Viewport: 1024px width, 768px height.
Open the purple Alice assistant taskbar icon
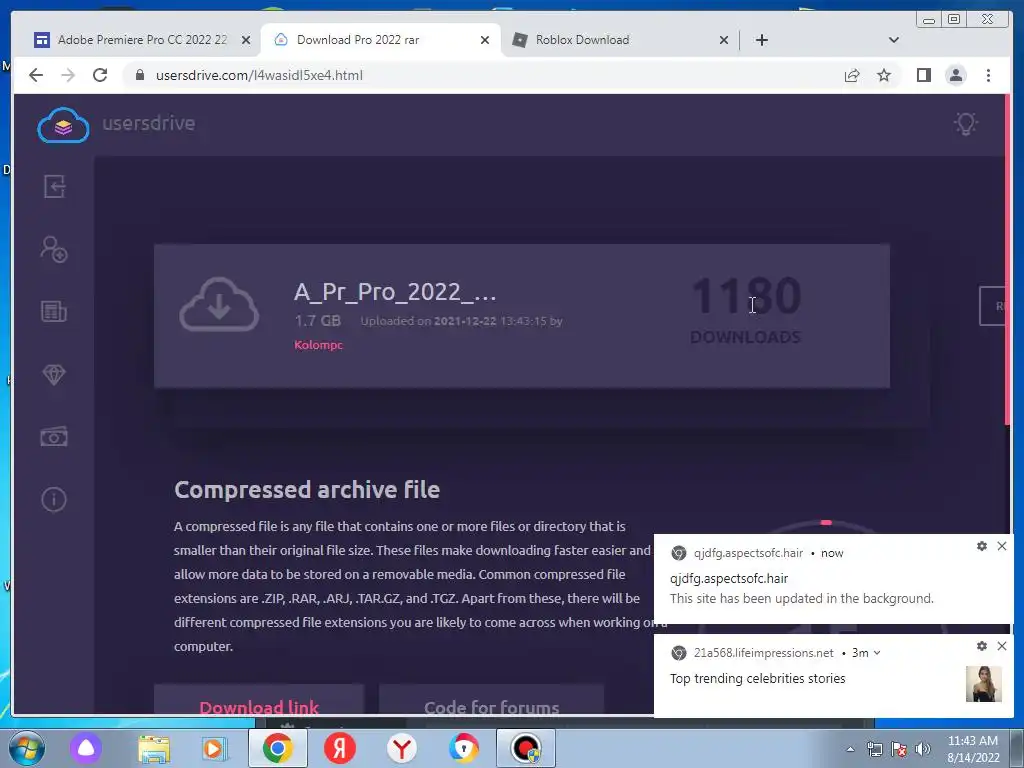click(86, 748)
